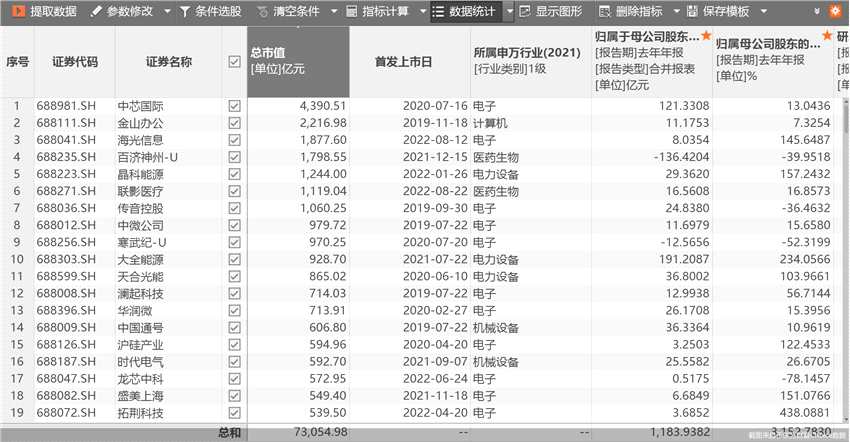Click net profit cell 191.2087
This screenshot has height=442, width=850.
coord(684,259)
